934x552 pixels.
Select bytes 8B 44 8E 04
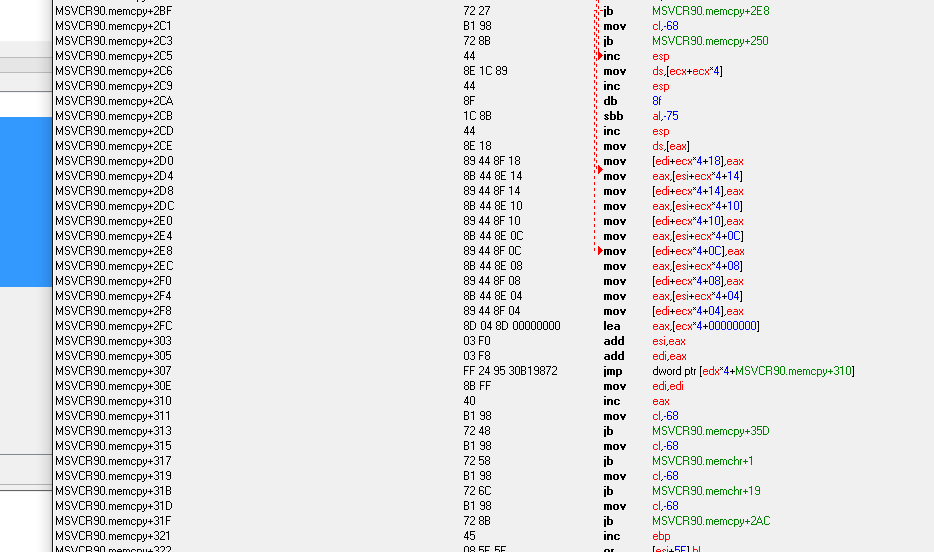[492, 296]
